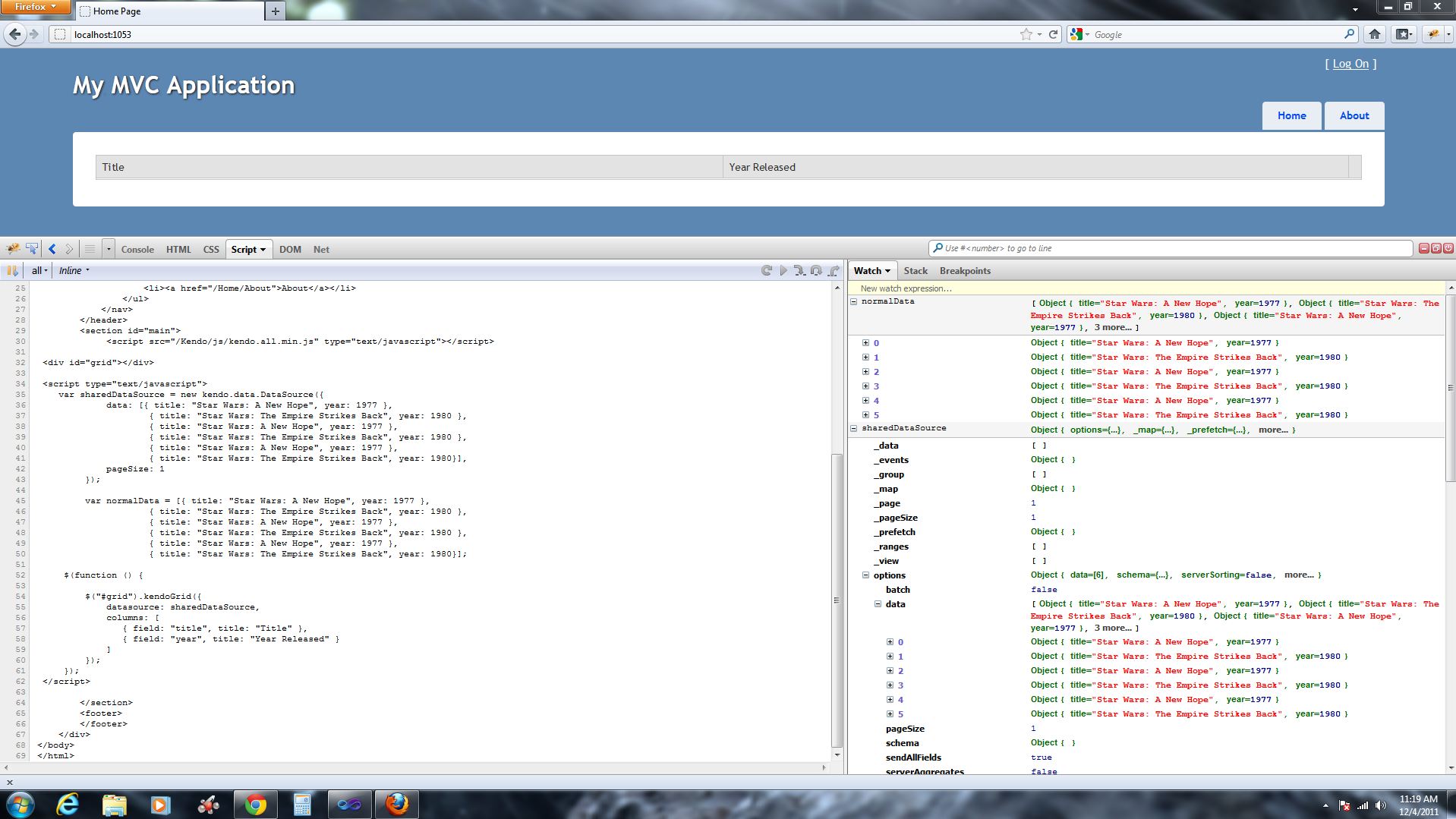The height and width of the screenshot is (819, 1456).
Task: Click the About navigation button
Action: (1354, 116)
